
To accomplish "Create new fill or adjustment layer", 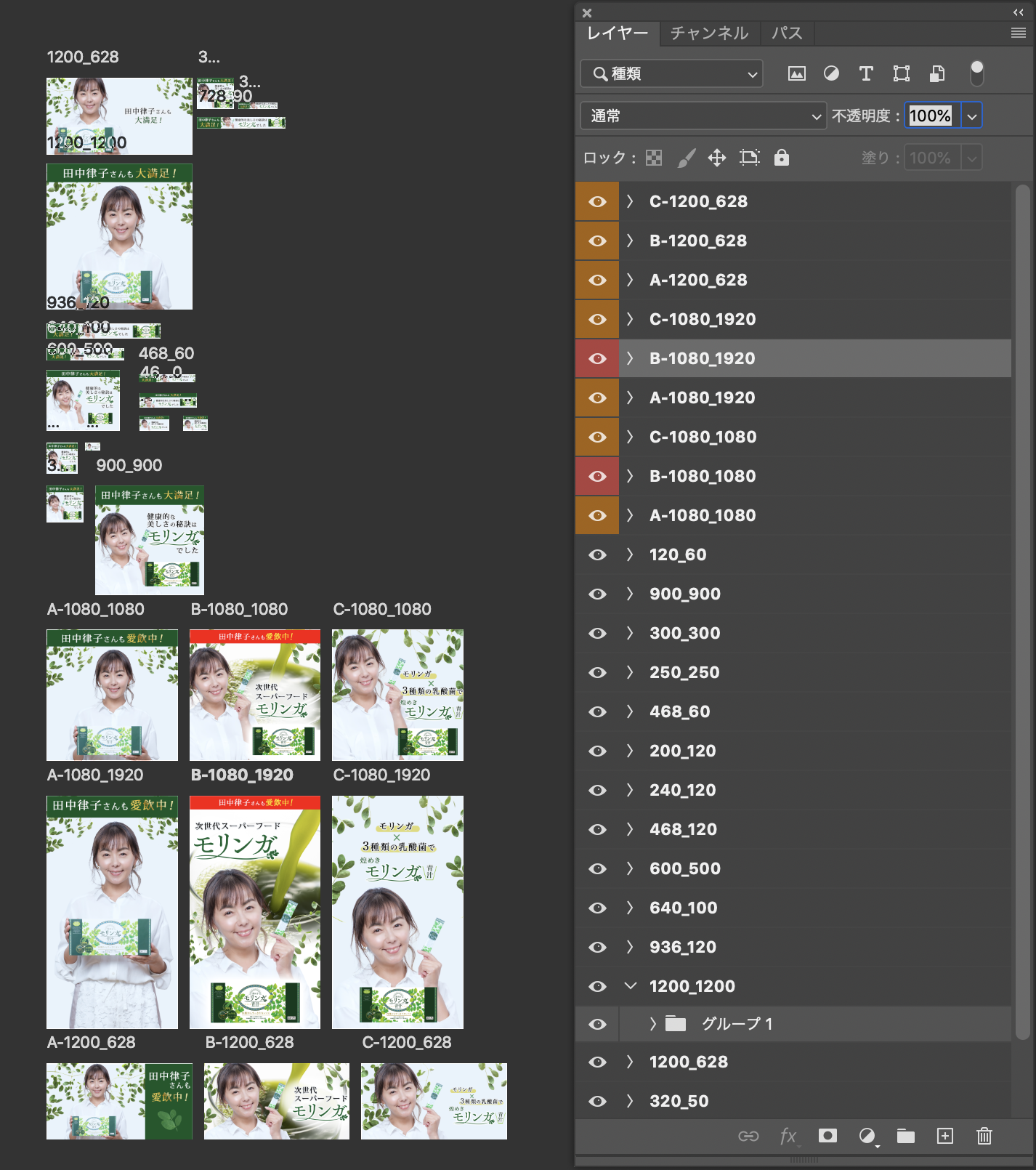I will point(867,1136).
